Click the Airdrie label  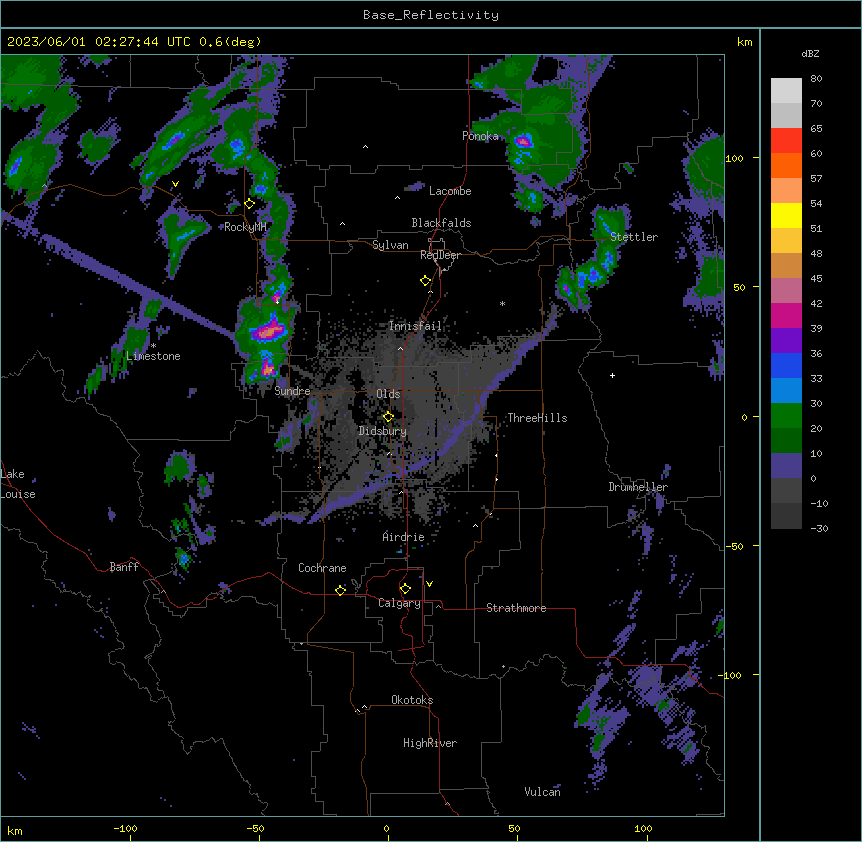(404, 537)
